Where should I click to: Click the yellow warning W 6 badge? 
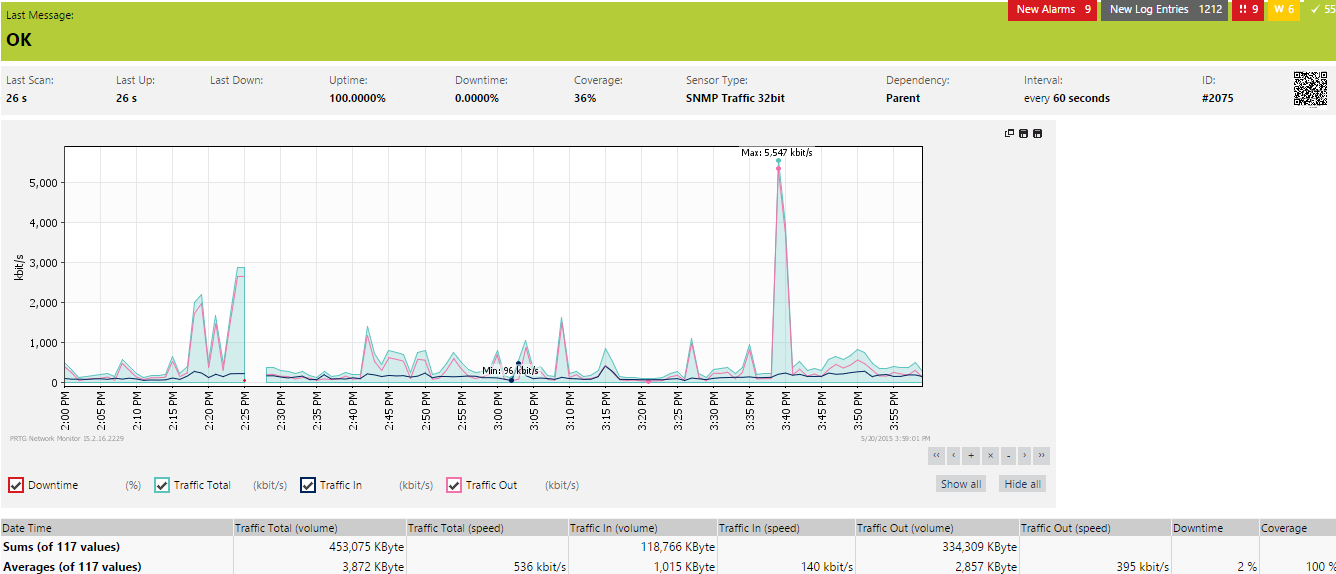point(1284,9)
